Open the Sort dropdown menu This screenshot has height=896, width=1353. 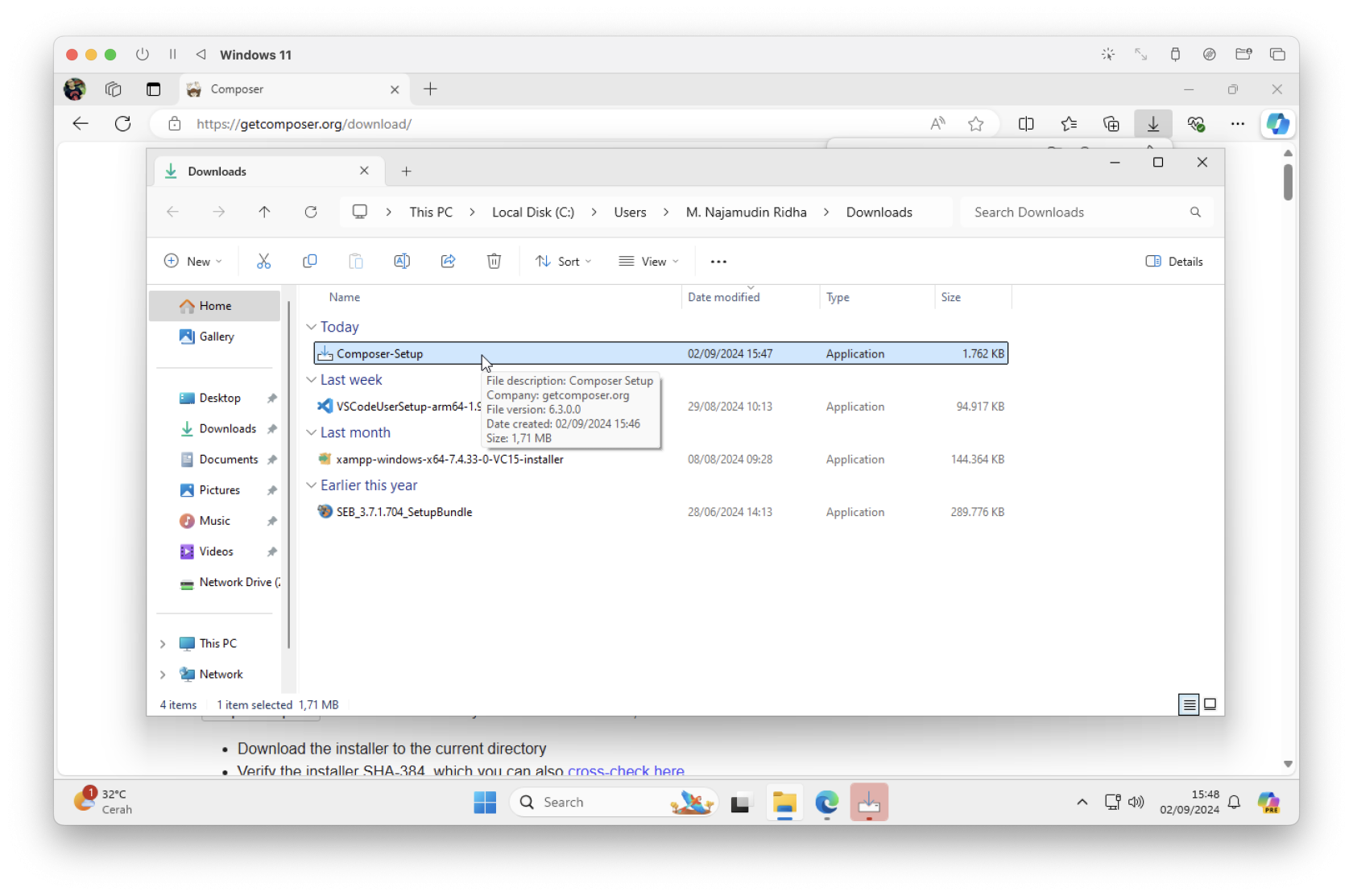coord(564,262)
